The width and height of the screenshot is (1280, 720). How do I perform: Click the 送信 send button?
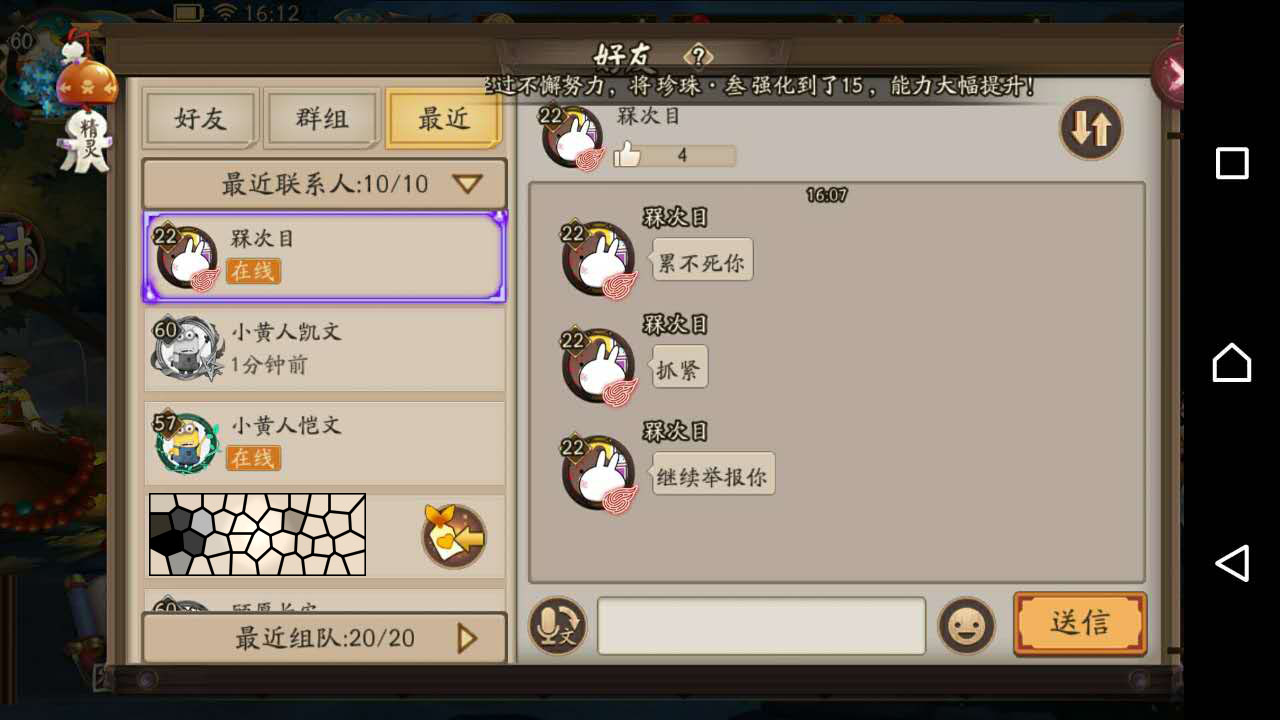click(1080, 624)
